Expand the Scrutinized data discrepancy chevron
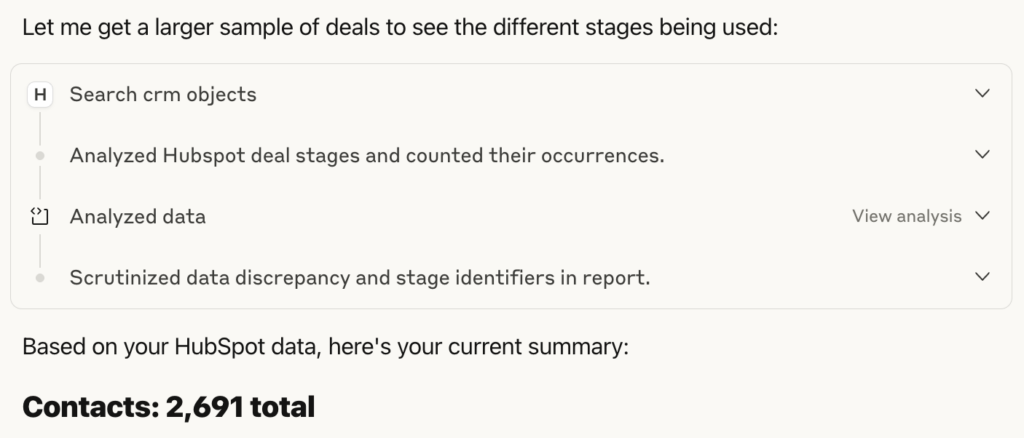Image resolution: width=1024 pixels, height=438 pixels. (982, 277)
